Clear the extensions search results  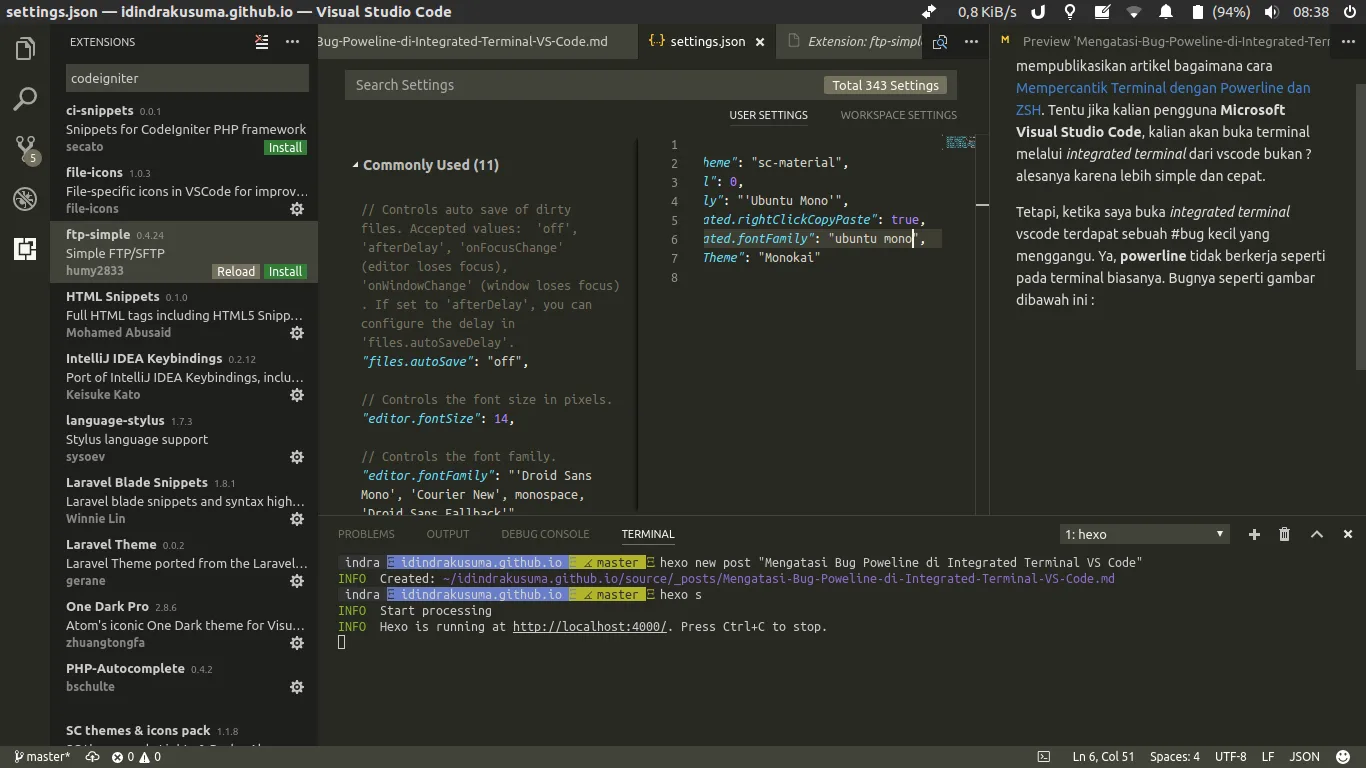click(x=262, y=42)
